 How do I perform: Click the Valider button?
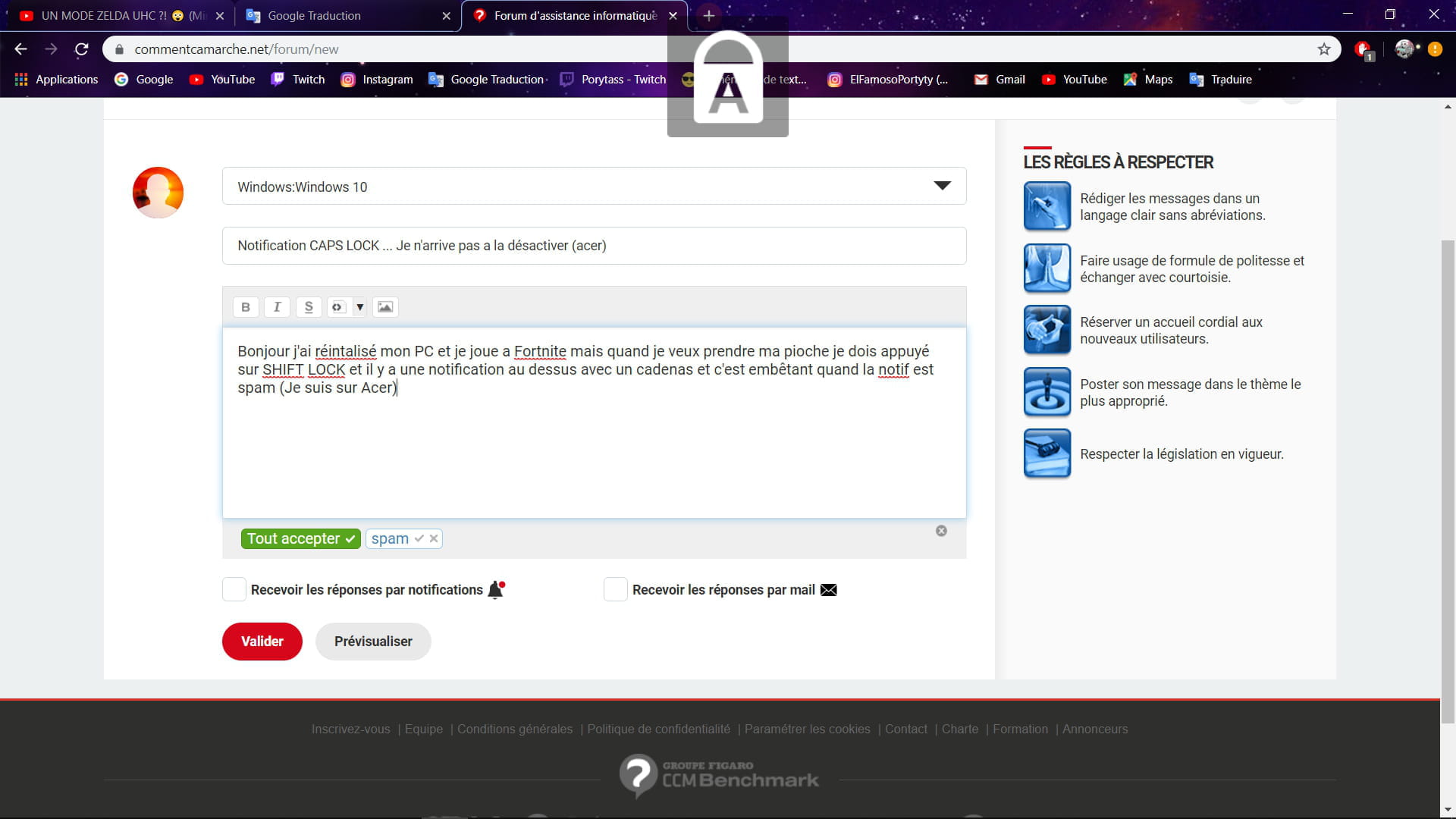262,642
